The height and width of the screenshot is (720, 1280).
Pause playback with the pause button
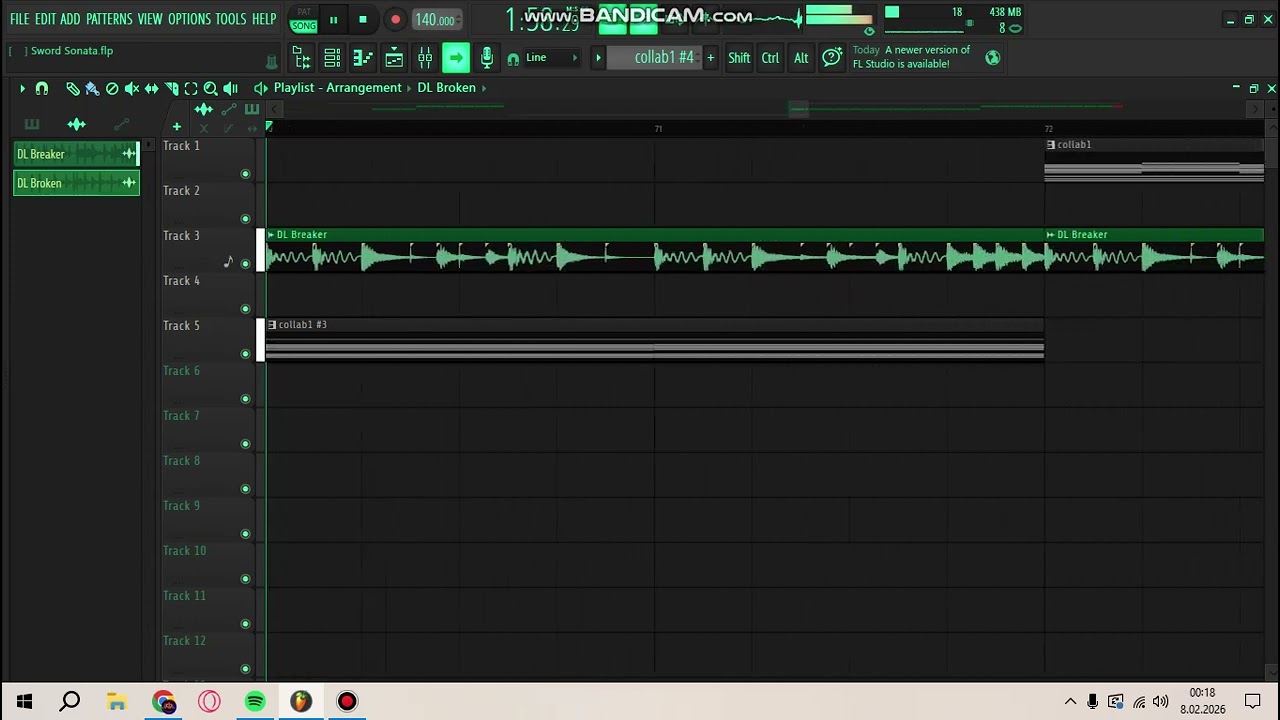coord(334,19)
